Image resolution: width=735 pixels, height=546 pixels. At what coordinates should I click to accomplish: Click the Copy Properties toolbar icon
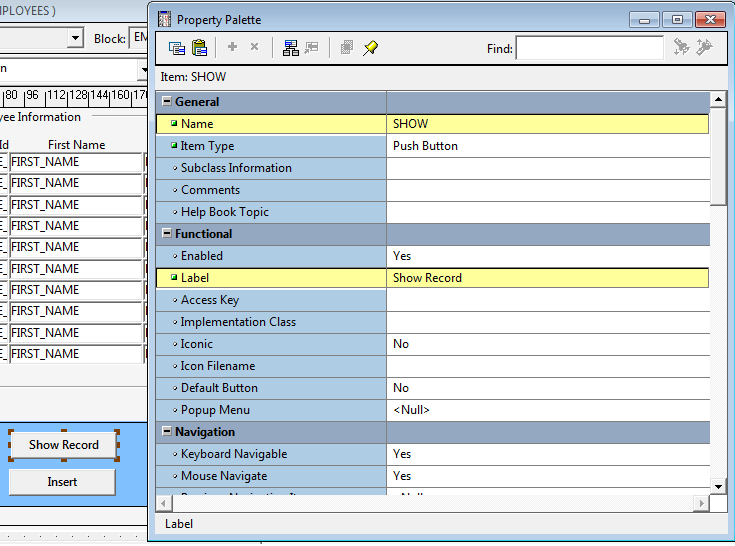tap(177, 48)
